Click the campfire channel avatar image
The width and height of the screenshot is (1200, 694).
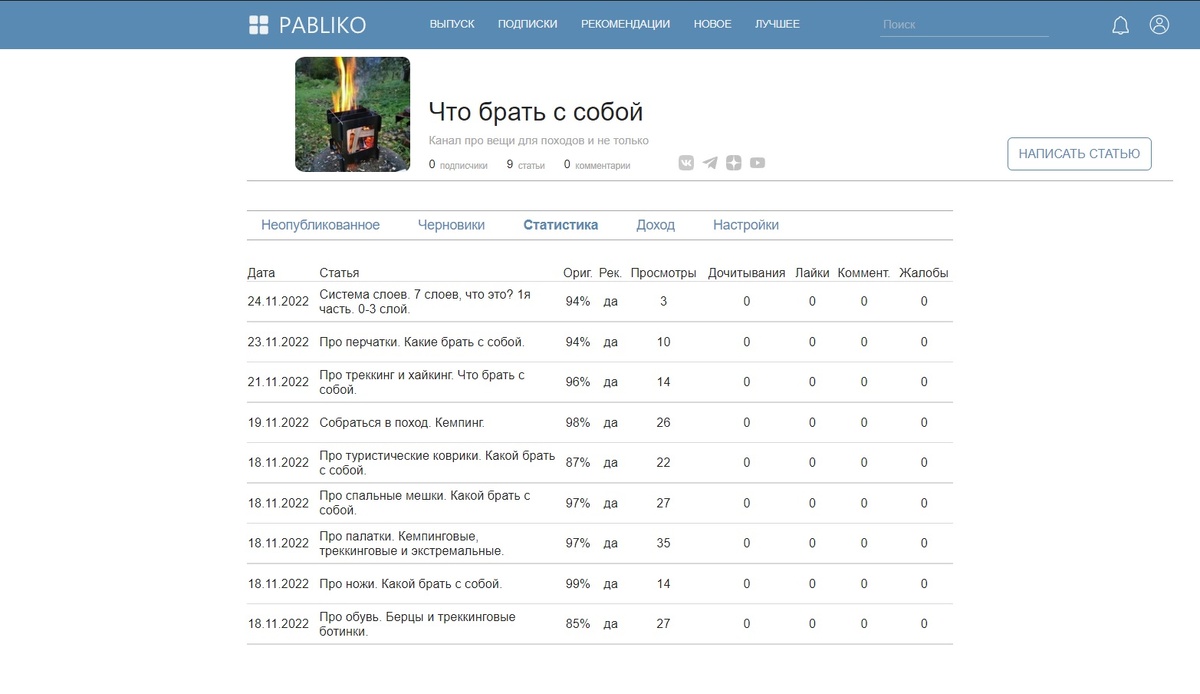pos(352,114)
